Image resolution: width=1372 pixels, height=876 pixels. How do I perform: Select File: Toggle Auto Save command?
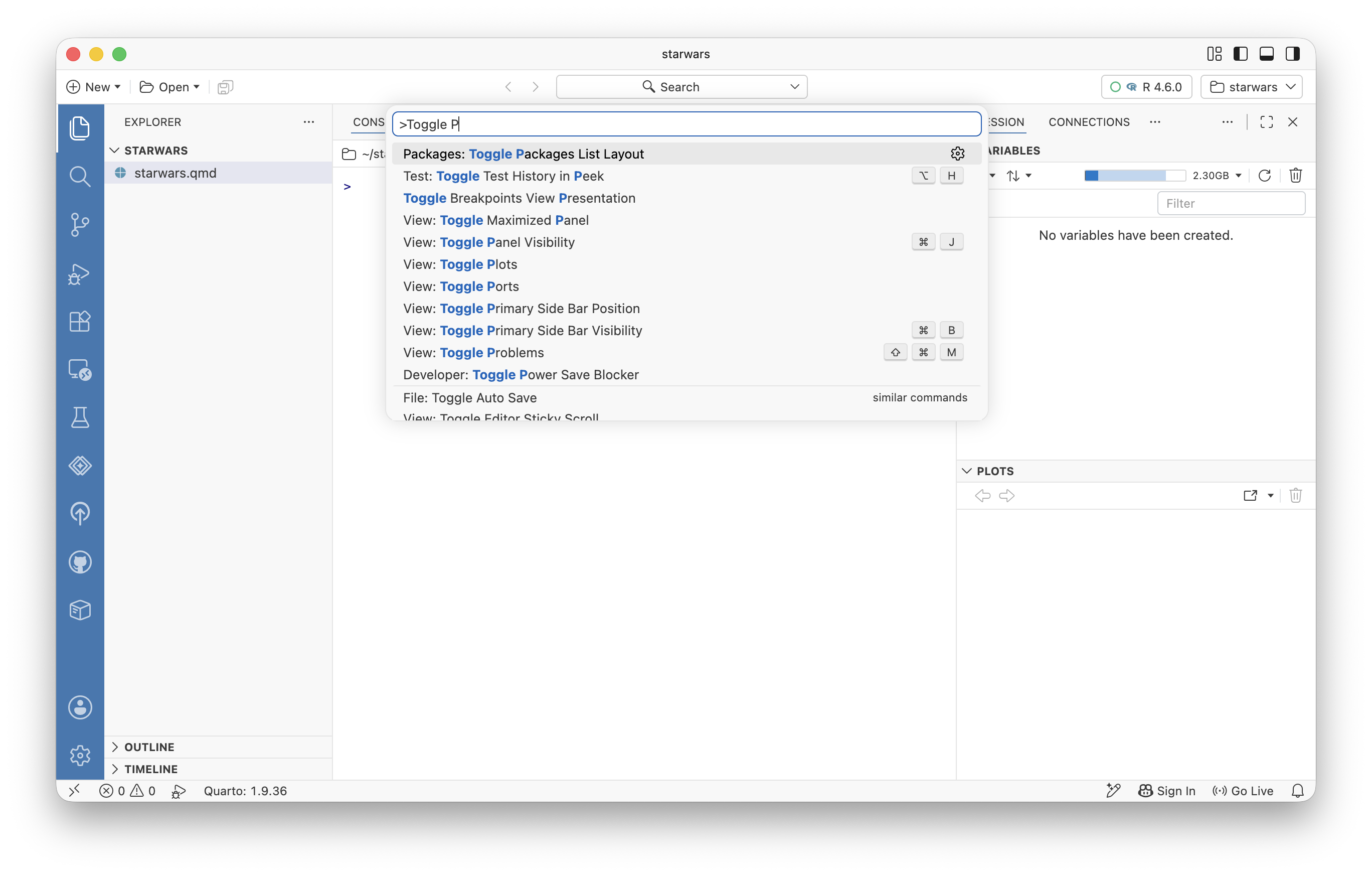[x=686, y=398]
